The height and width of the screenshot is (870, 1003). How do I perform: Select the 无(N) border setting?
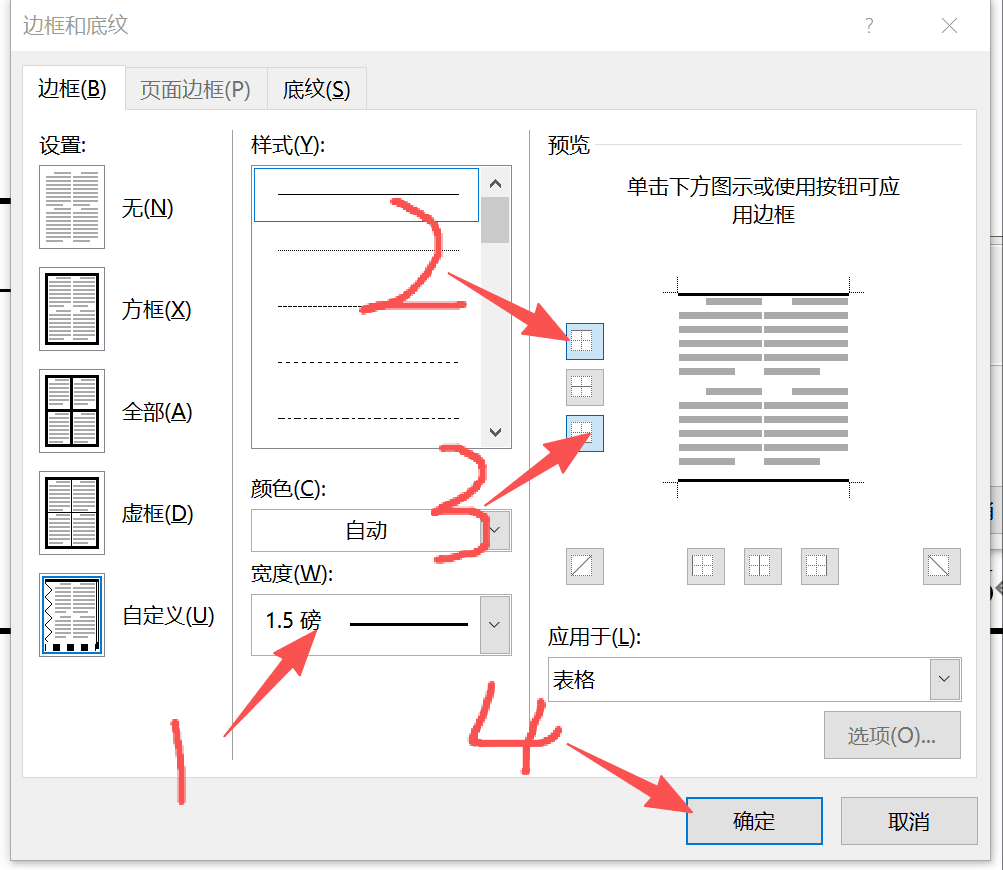(71, 207)
